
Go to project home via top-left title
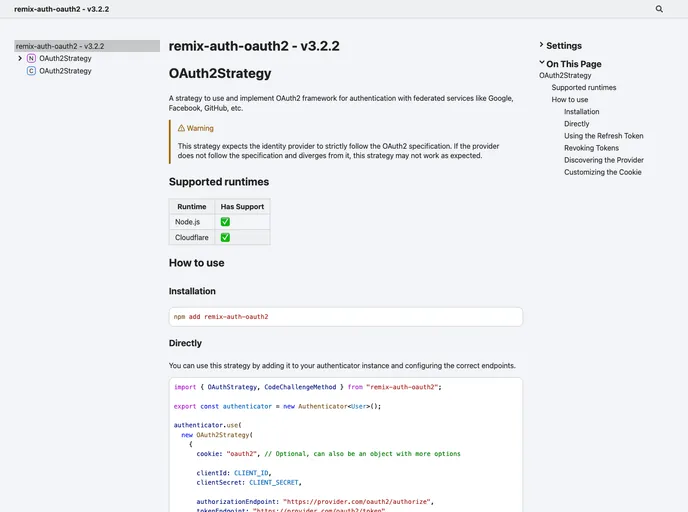[x=62, y=9]
